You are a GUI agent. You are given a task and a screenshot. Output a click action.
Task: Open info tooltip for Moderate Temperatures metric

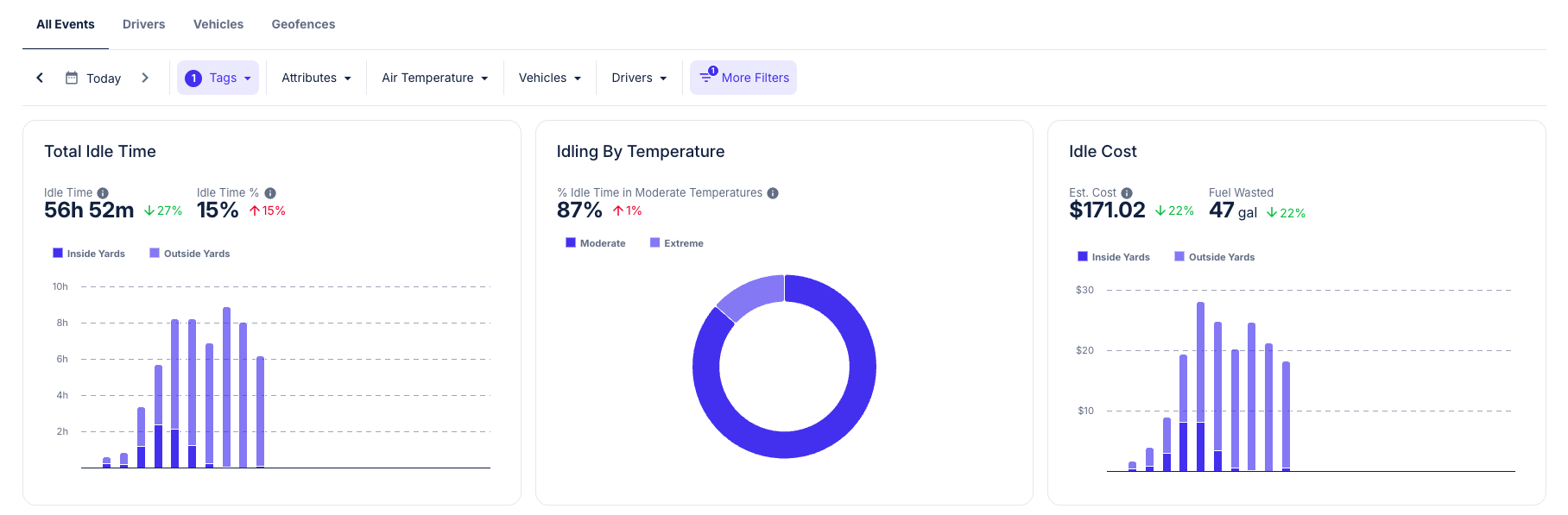click(773, 192)
